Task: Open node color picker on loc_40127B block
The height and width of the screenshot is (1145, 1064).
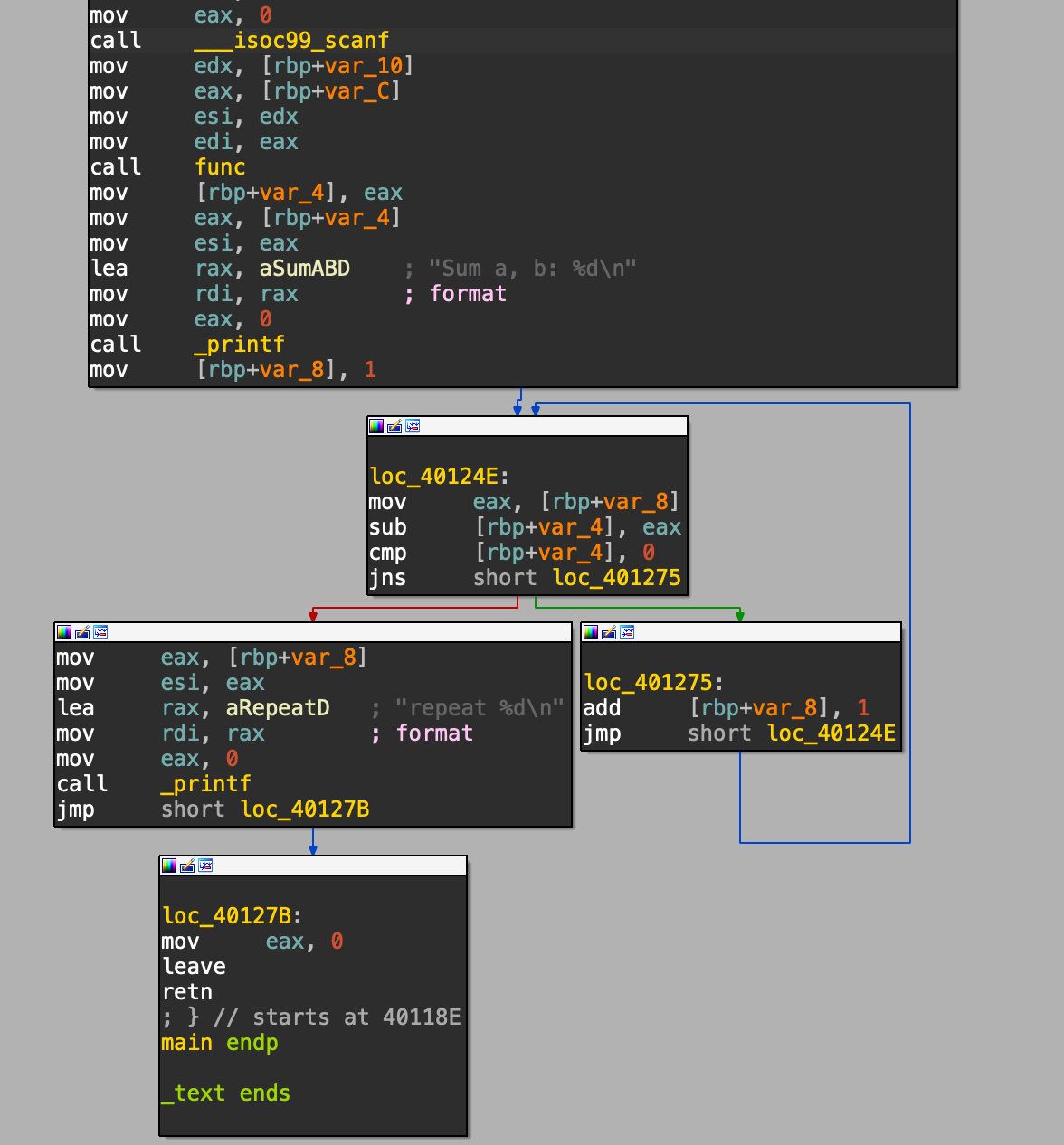Action: point(169,866)
